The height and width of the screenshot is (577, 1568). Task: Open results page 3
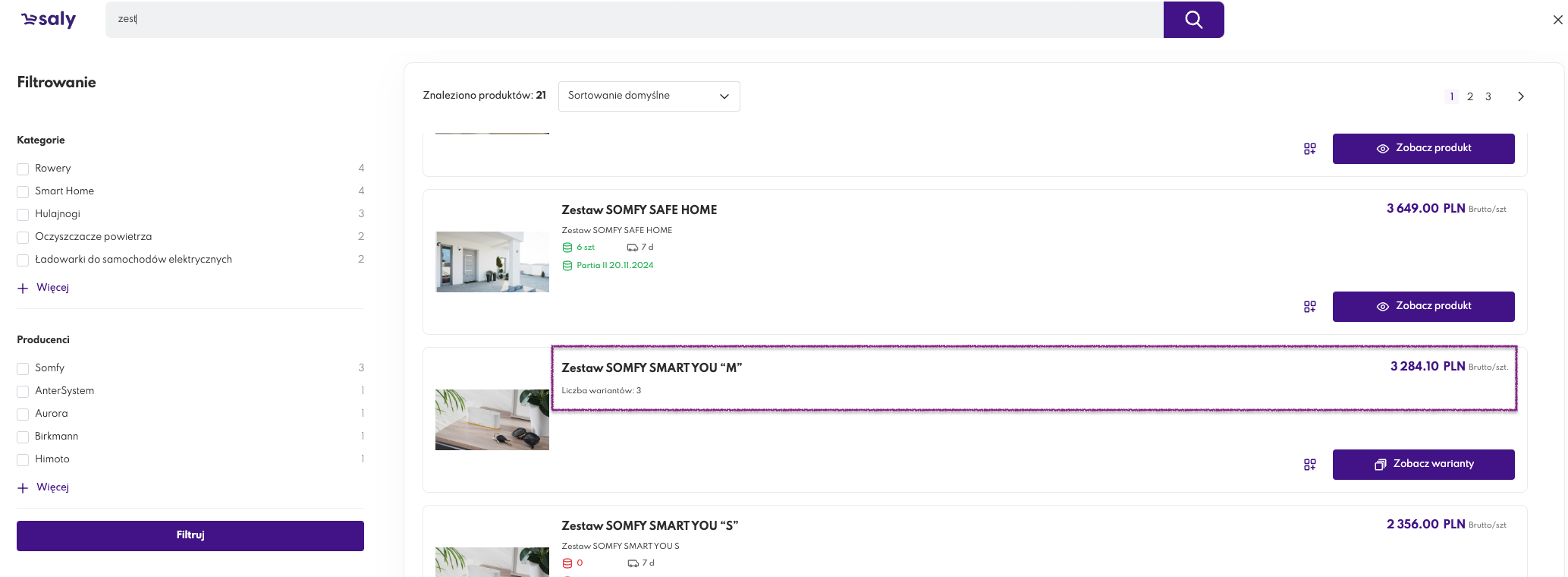point(1488,96)
